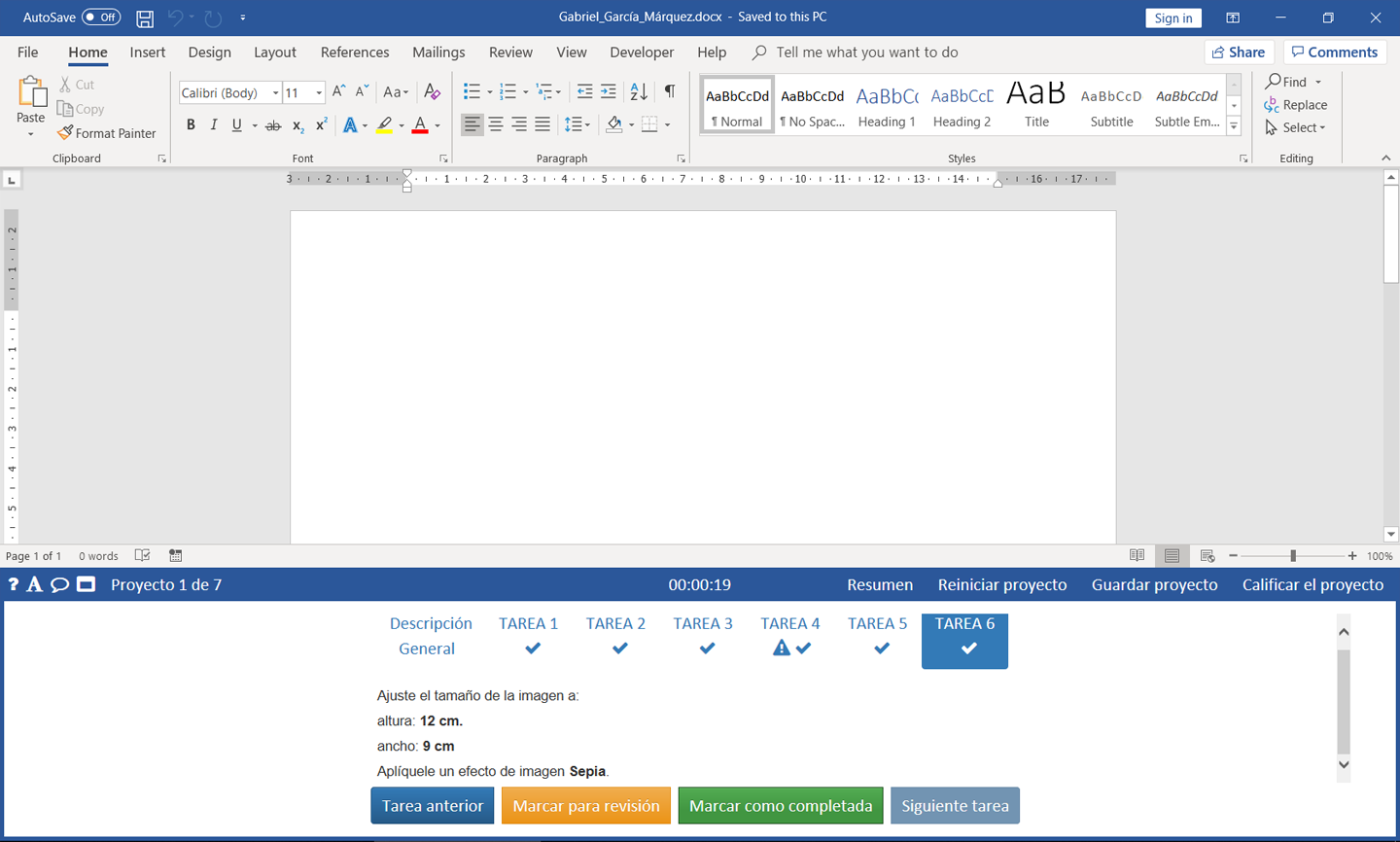Open the Find tool
Screen dimensions: 1400x842
pos(1286,82)
